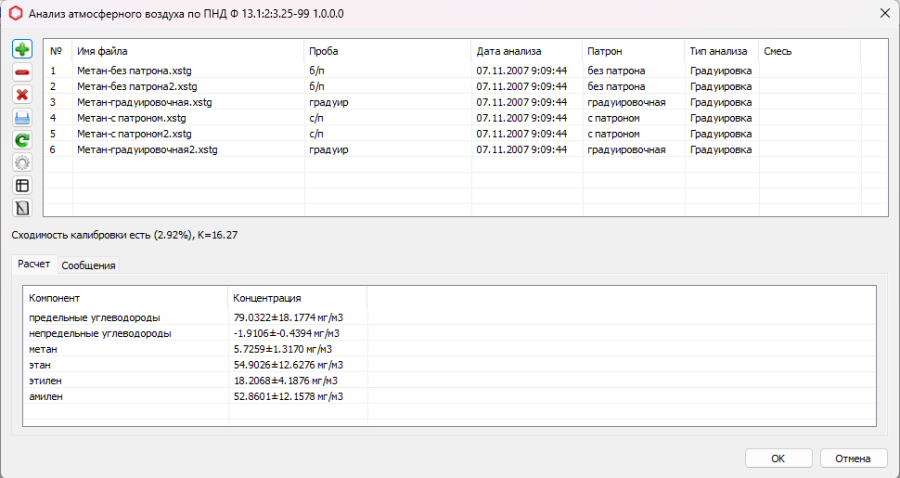Click the Градуировка type cell in row 4
The height and width of the screenshot is (478, 900).
(722, 118)
